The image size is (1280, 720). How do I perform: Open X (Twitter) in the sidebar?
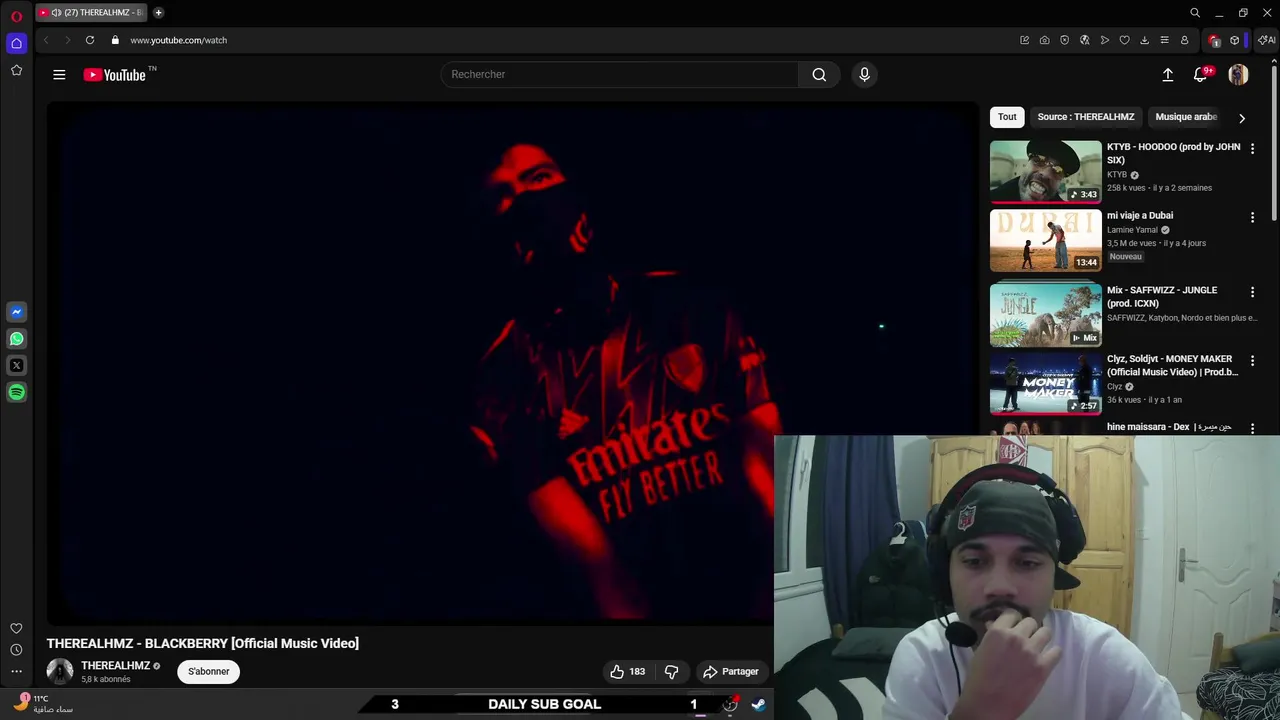16,366
